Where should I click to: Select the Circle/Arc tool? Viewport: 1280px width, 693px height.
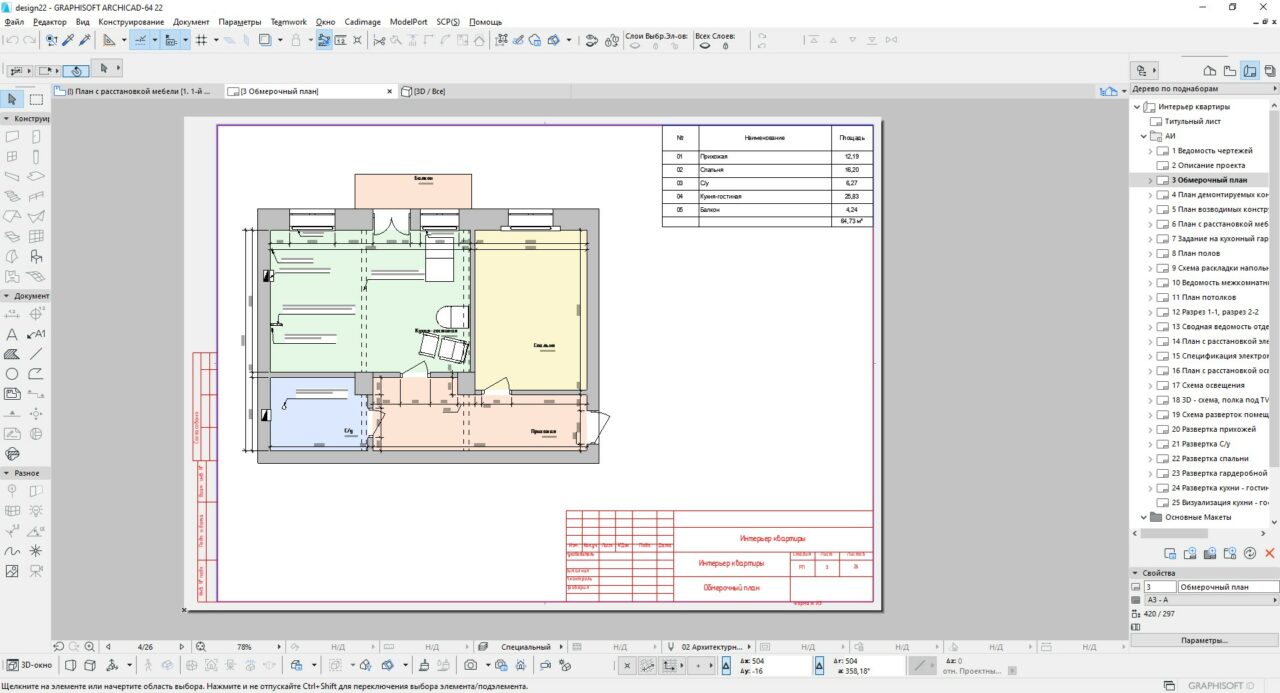pyautogui.click(x=12, y=374)
